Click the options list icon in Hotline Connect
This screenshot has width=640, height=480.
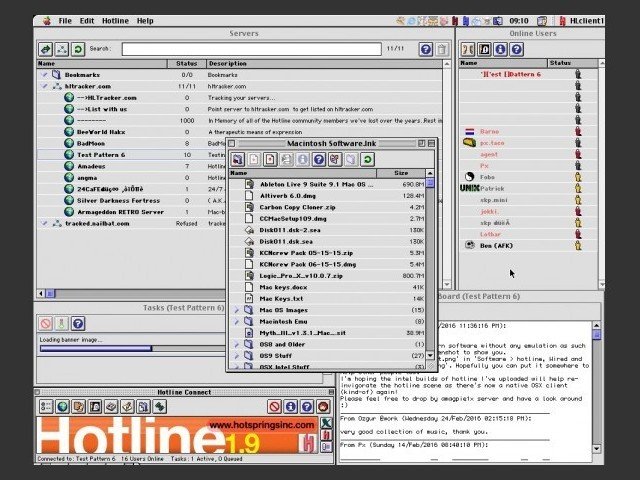click(x=46, y=407)
